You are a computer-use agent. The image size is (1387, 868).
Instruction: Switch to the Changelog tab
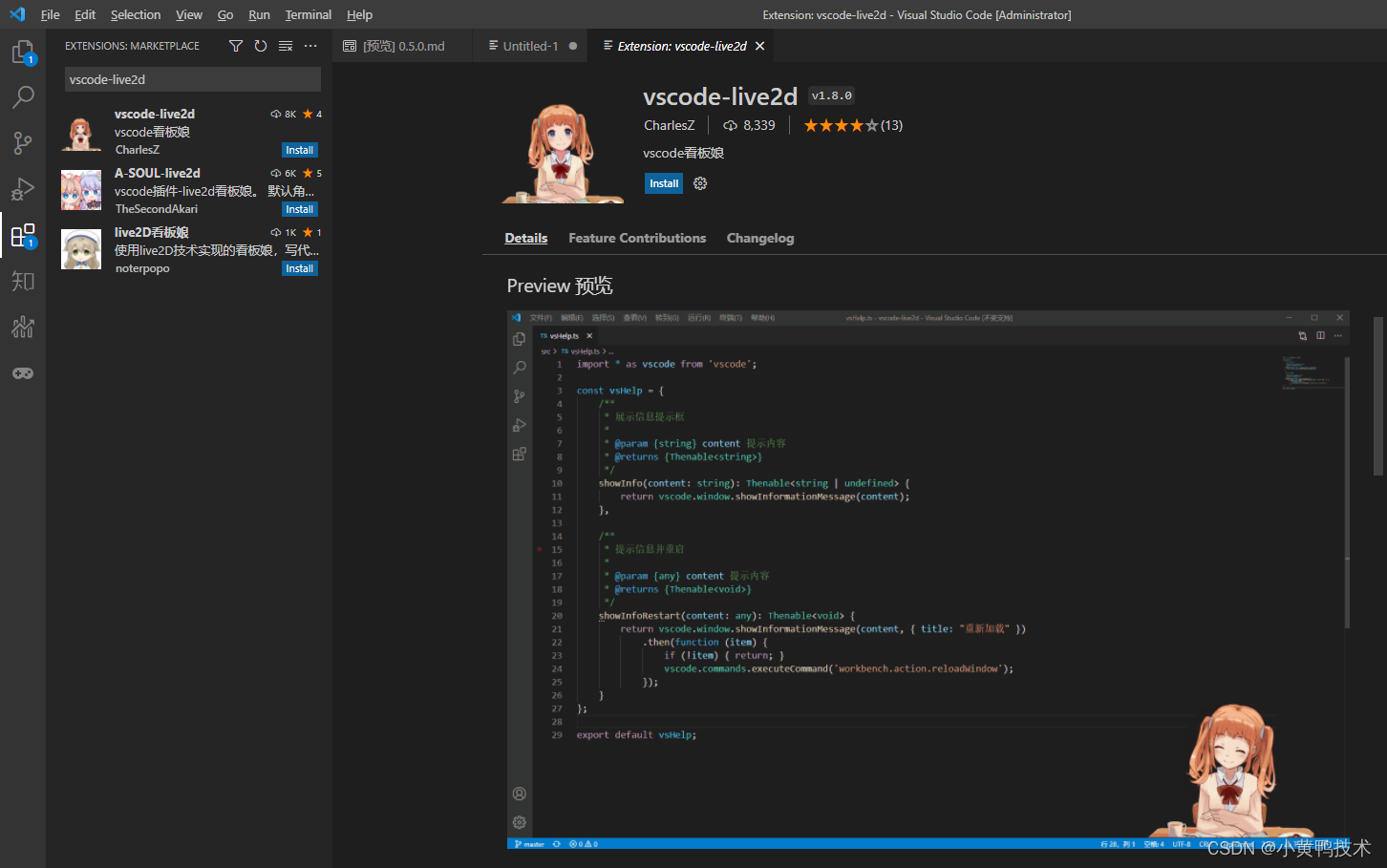point(760,238)
